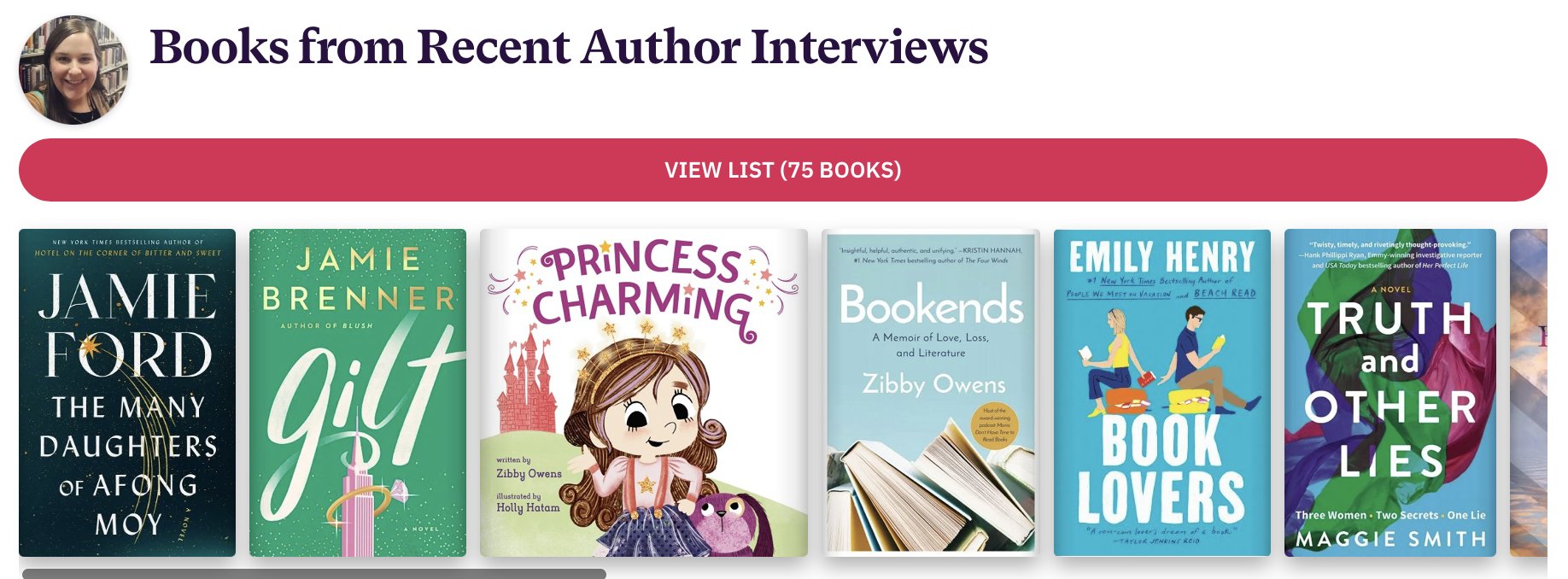The image size is (1568, 579).
Task: Select the Bookends memoir cover by Zibby Owens
Action: click(x=931, y=393)
